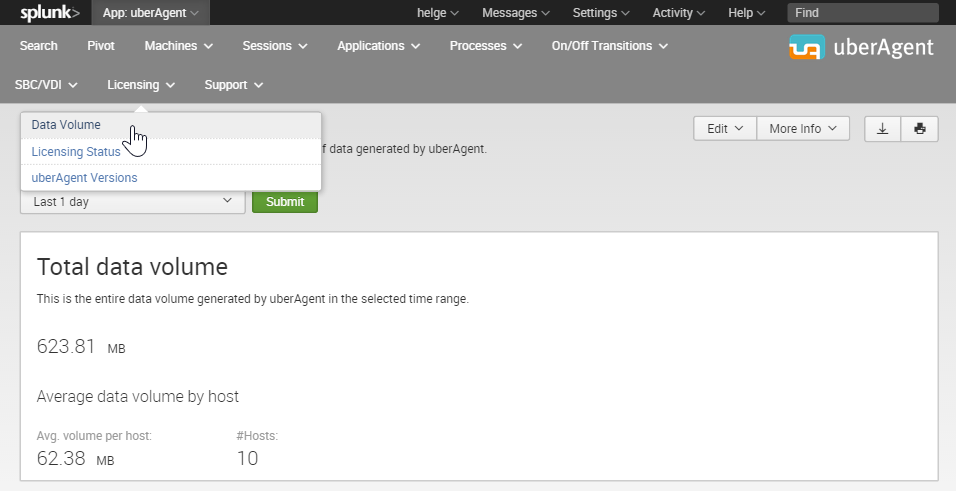Screen dimensions: 956x491
Task: Click the print icon button
Action: 919,129
